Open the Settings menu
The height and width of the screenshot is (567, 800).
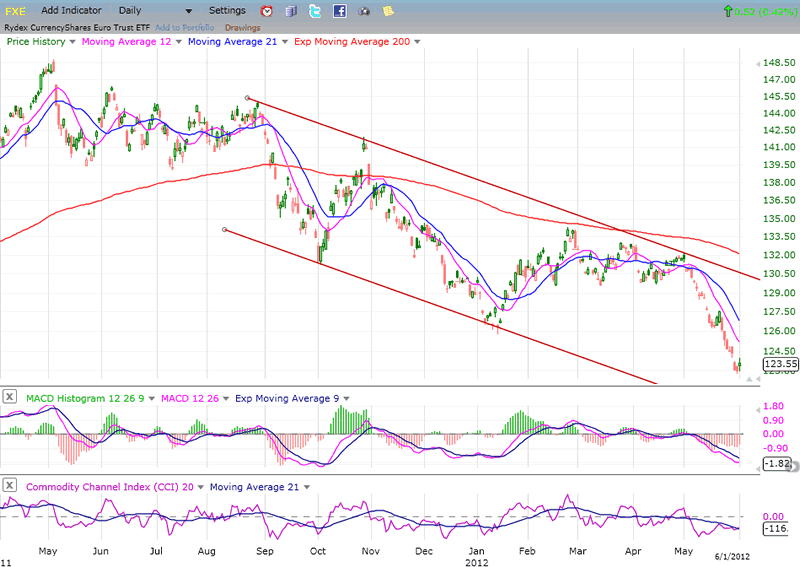pos(227,11)
